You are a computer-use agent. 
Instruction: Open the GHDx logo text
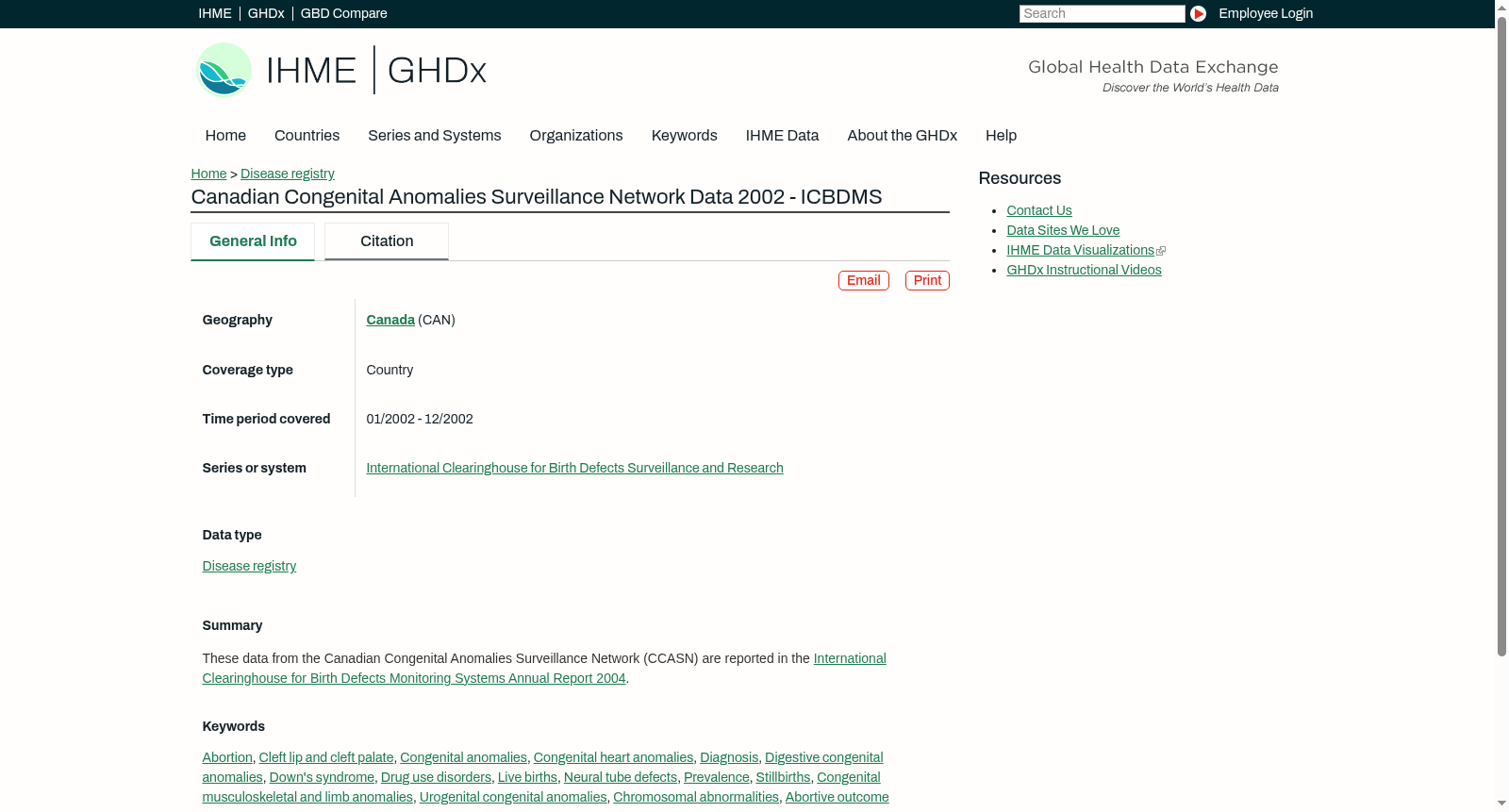click(x=437, y=71)
